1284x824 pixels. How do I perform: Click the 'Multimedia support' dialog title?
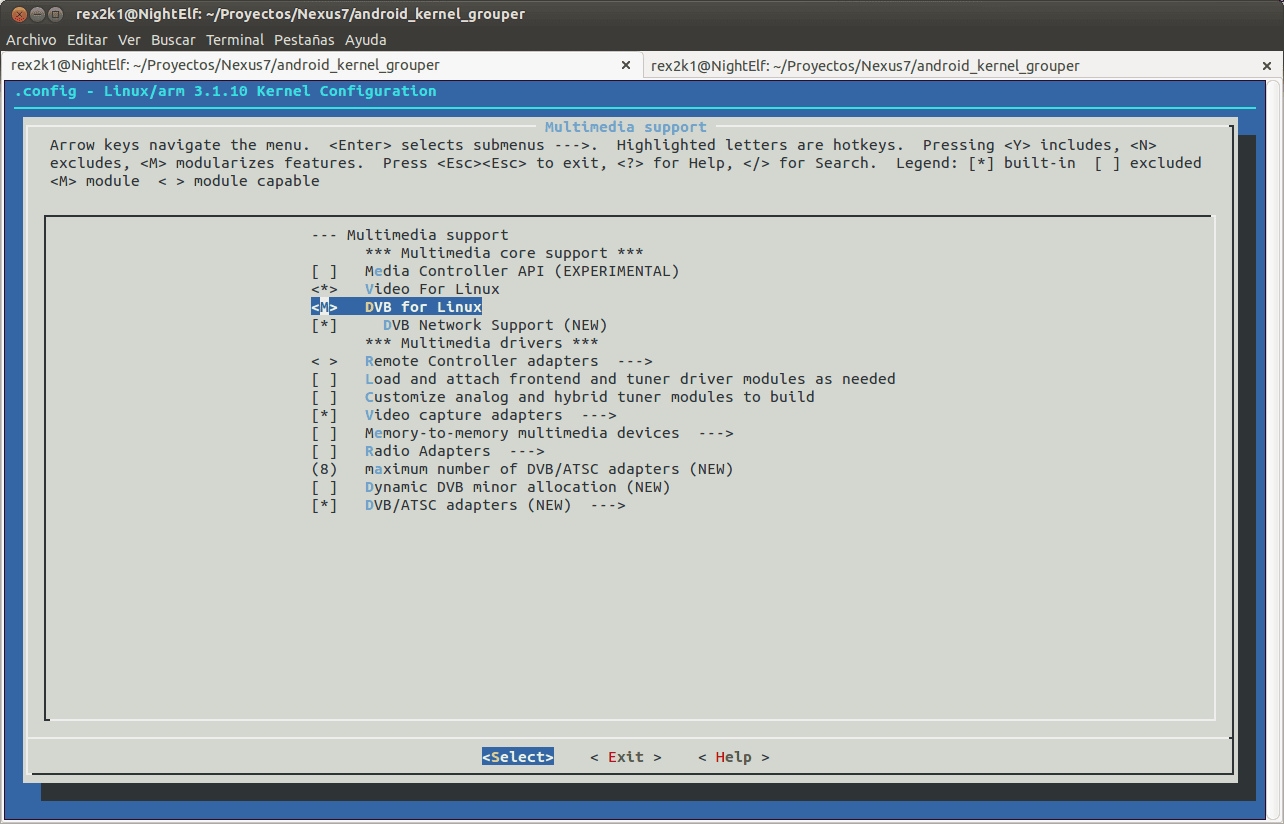(626, 127)
